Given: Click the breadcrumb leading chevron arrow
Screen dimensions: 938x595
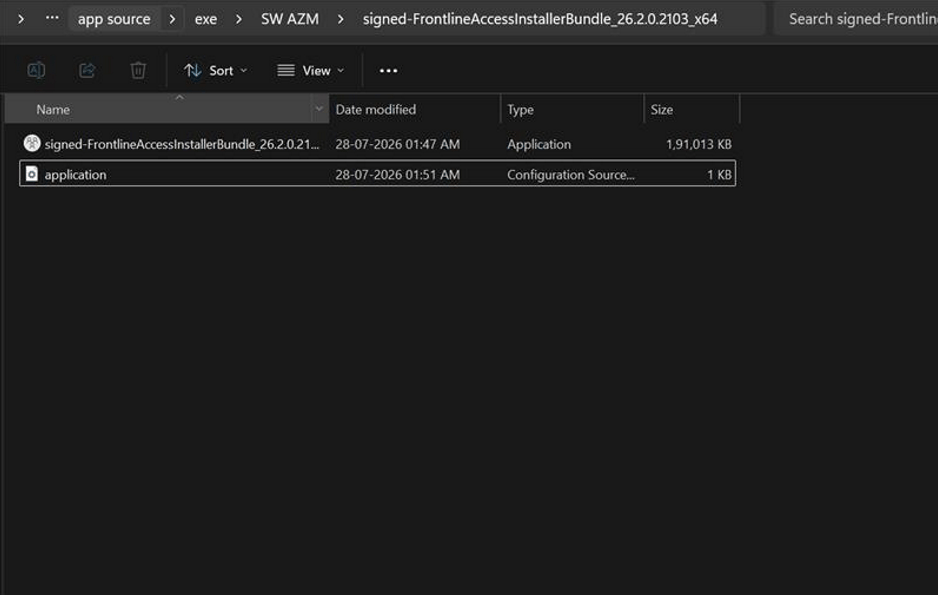Looking at the screenshot, I should coord(21,19).
